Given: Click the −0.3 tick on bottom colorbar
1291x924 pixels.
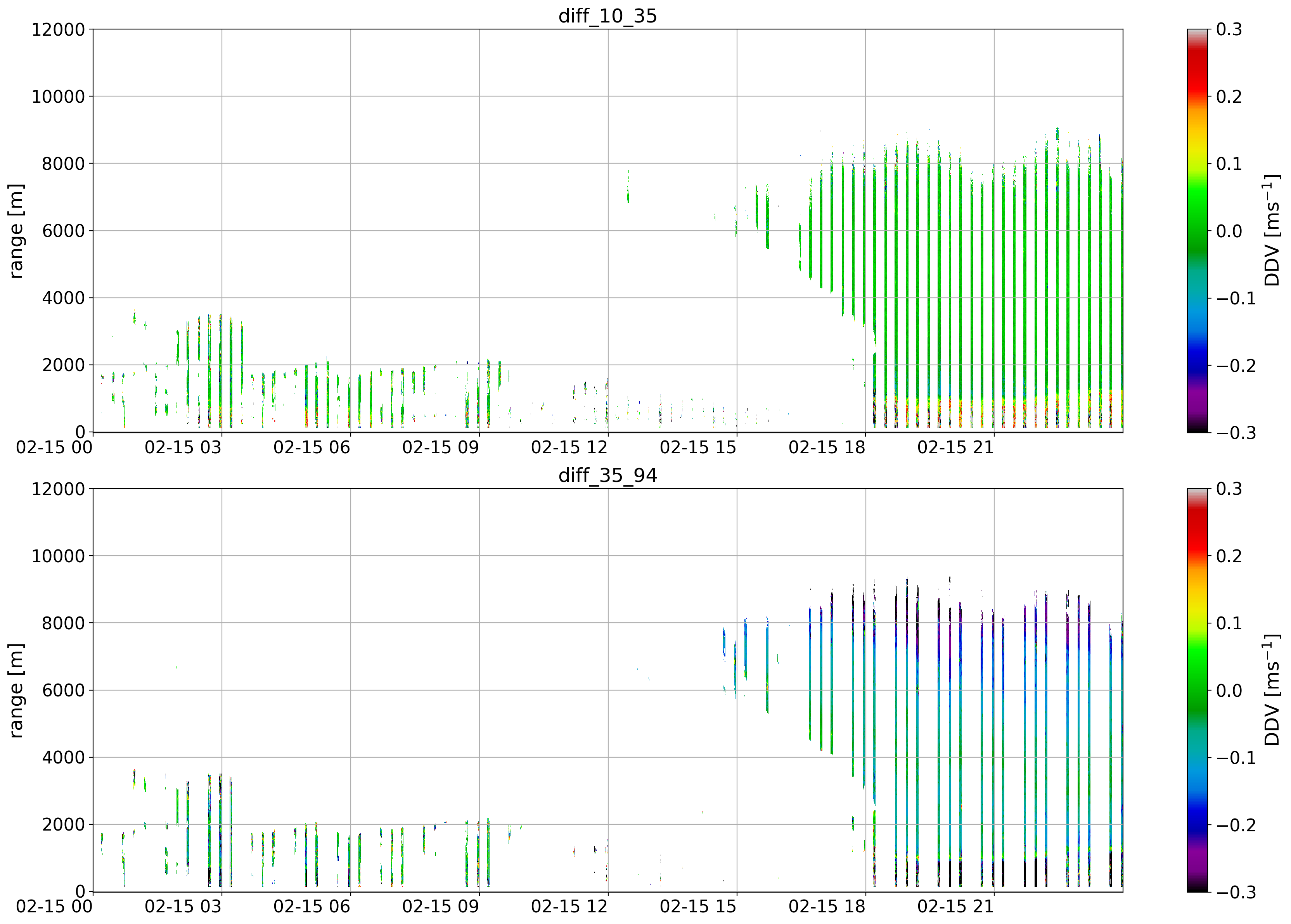Looking at the screenshot, I should pyautogui.click(x=1236, y=893).
